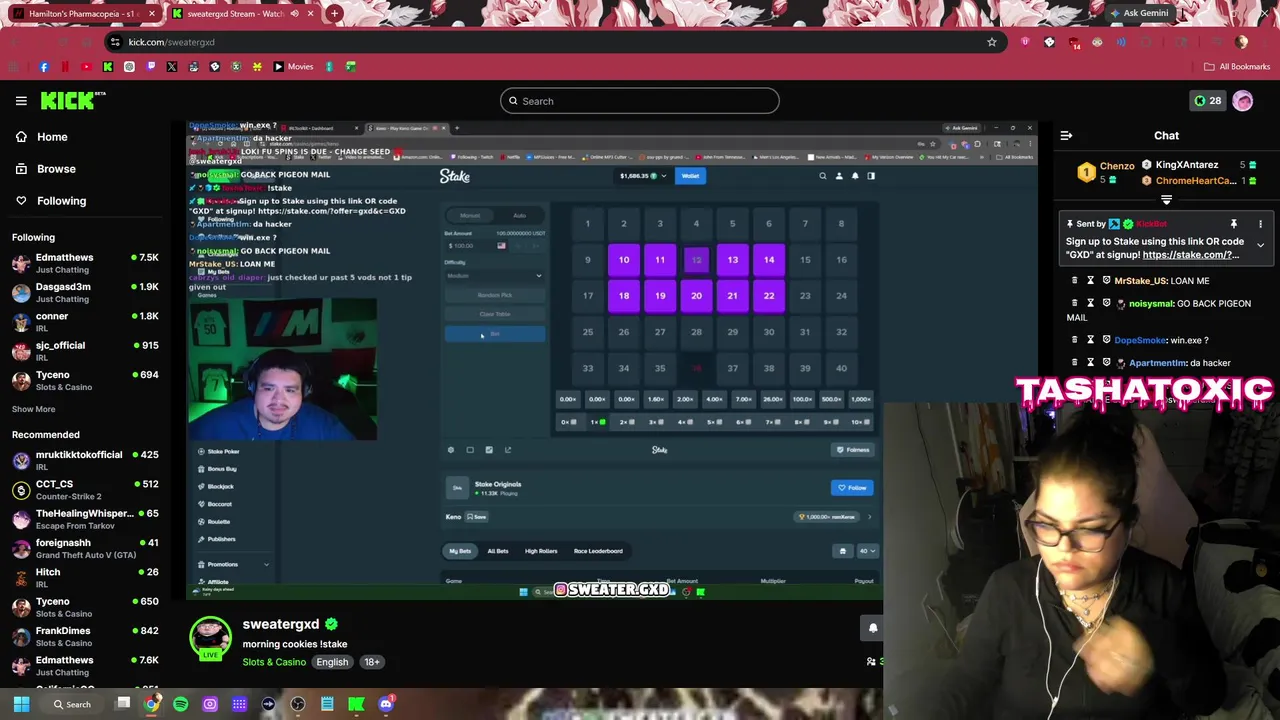Toggle notification bell for sweatergxd
The height and width of the screenshot is (720, 1280).
coord(872,628)
